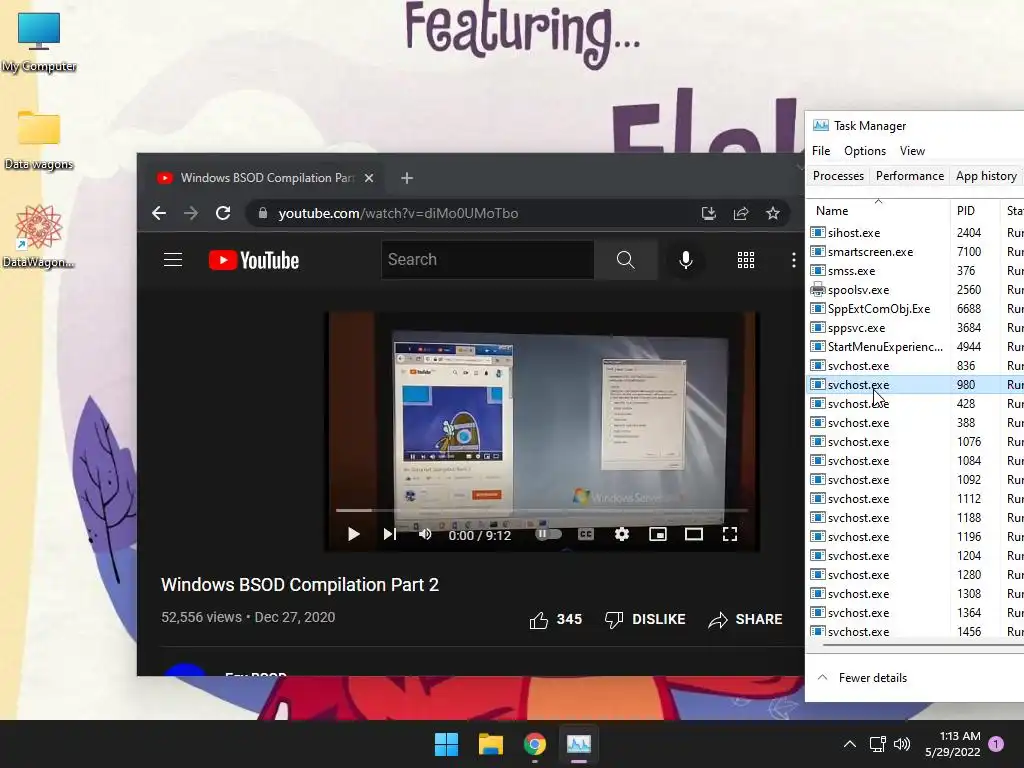Switch to the Performance tab
This screenshot has width=1024, height=768.
point(910,176)
